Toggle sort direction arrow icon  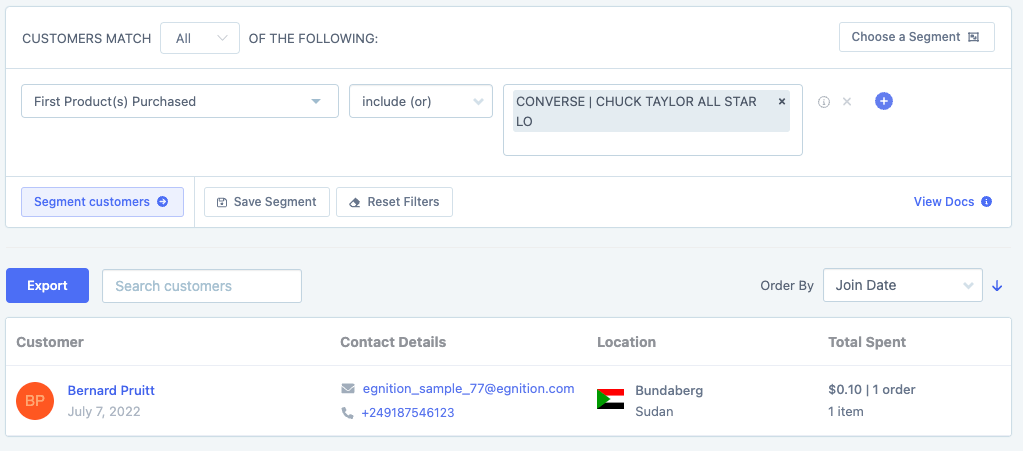[997, 286]
